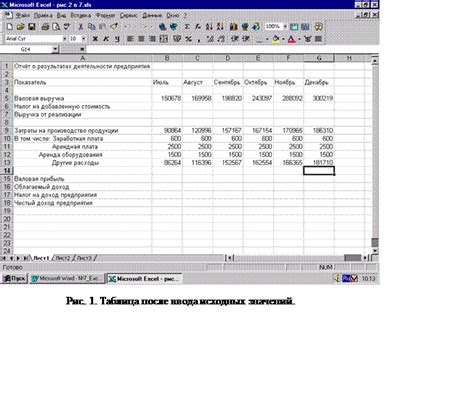Run the spelling check icon
474x394 pixels.
click(67, 27)
